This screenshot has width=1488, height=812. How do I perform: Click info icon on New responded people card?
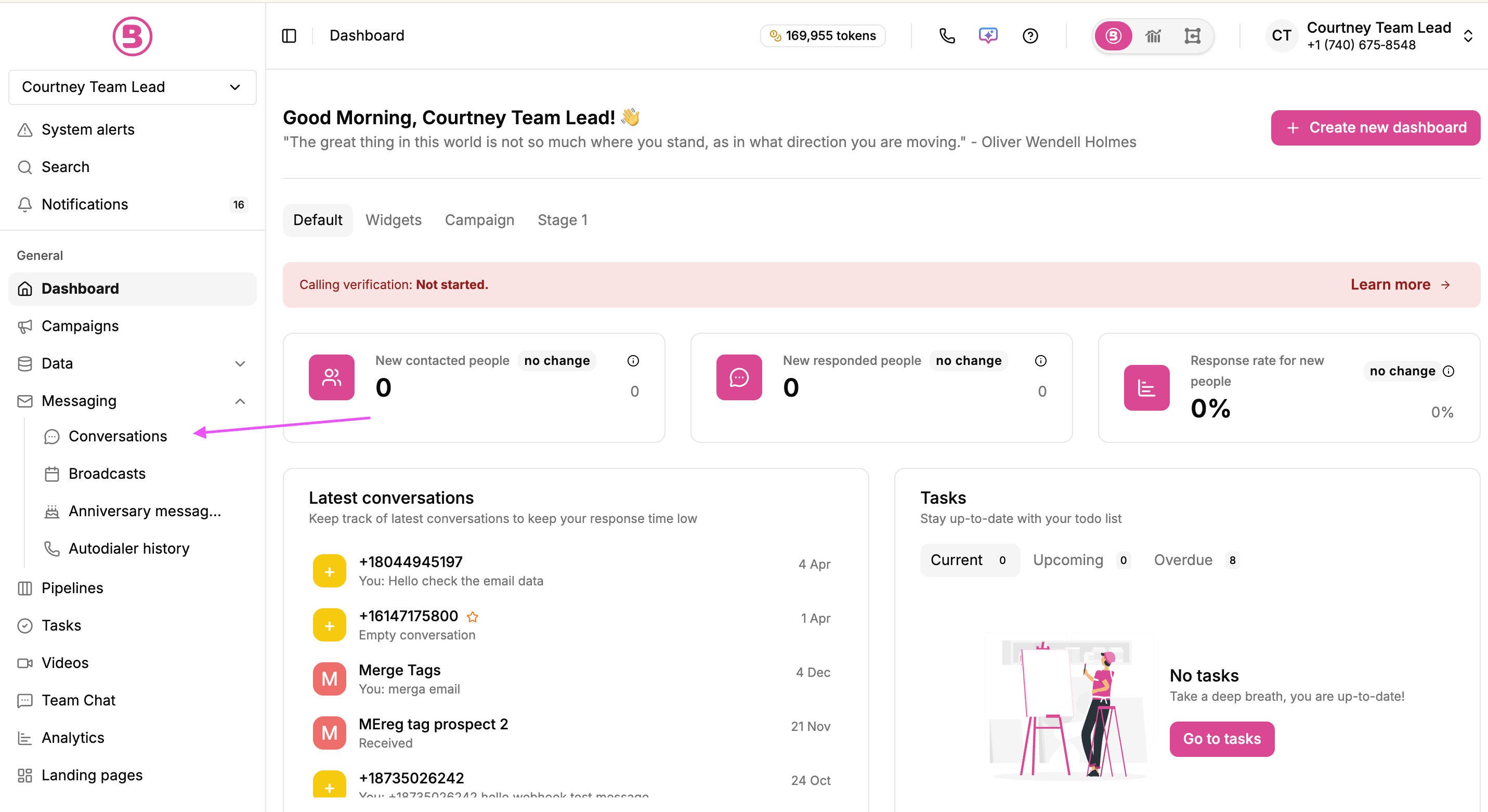1040,361
